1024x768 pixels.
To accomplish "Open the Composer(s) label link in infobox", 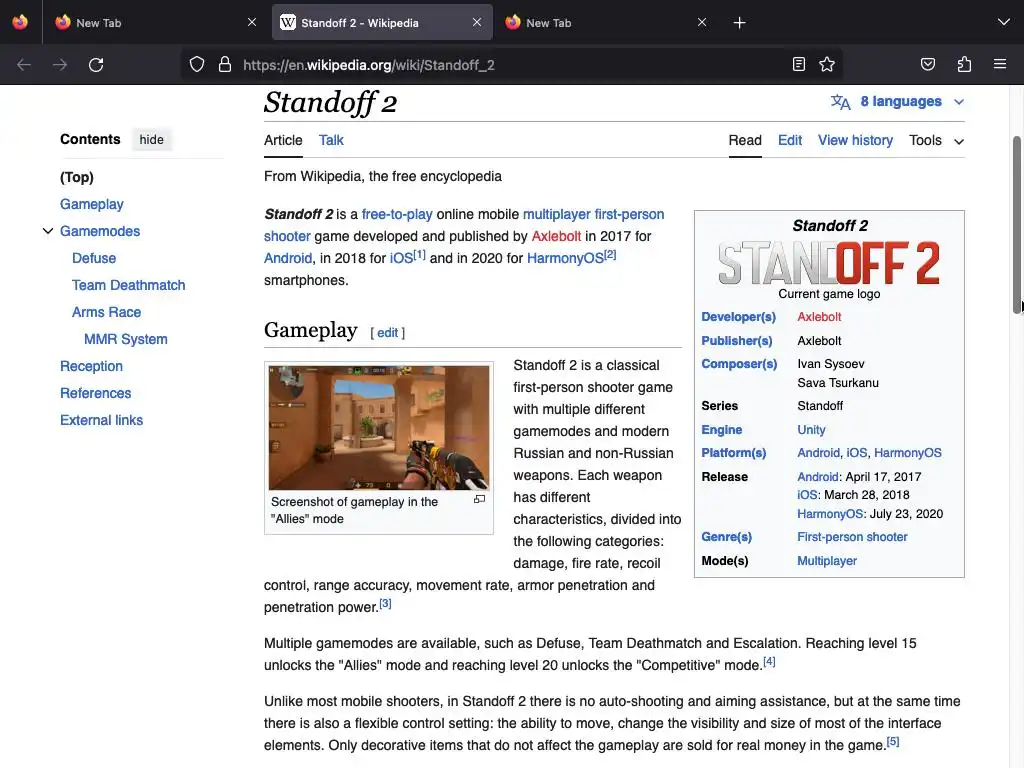I will (739, 364).
